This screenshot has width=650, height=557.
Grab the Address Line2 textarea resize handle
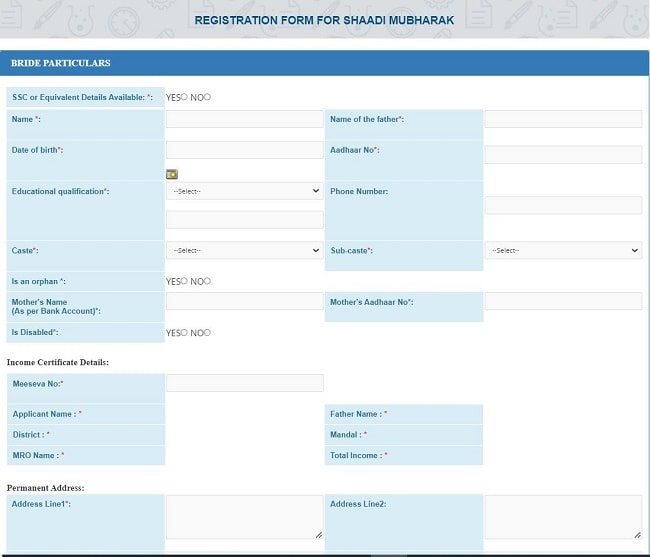[638, 535]
